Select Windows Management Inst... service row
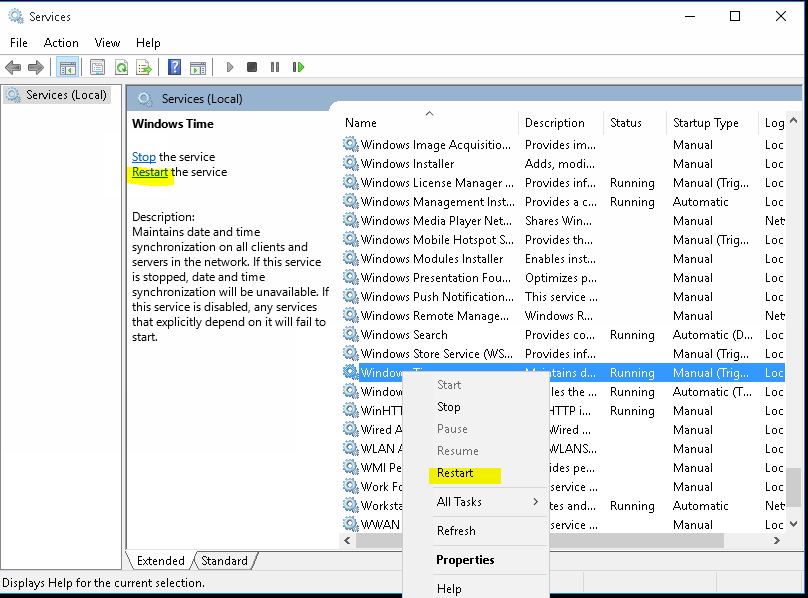Viewport: 808px width, 598px height. coord(563,202)
